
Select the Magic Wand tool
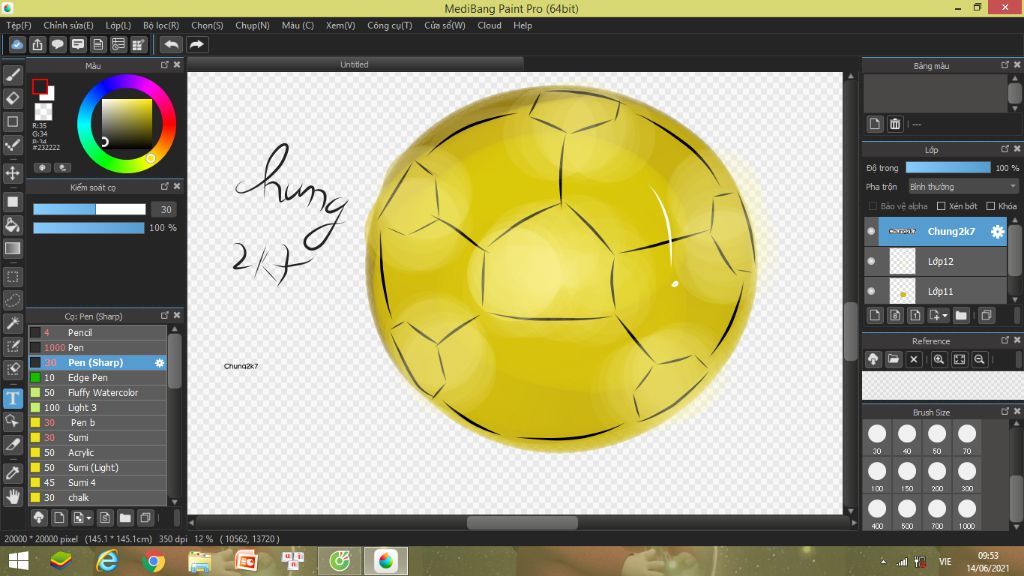pyautogui.click(x=12, y=323)
